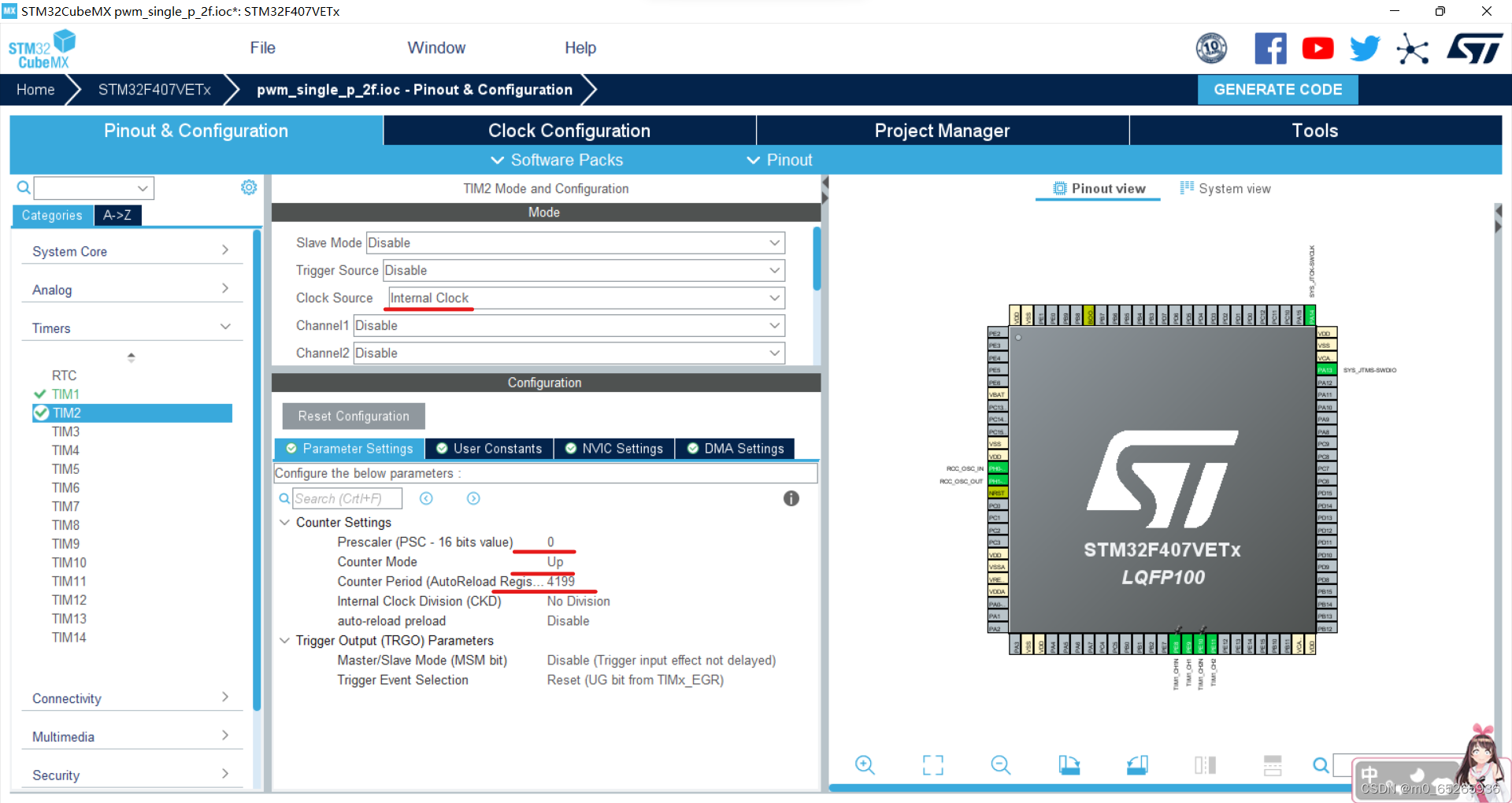
Task: Open the Window menu
Action: click(436, 48)
